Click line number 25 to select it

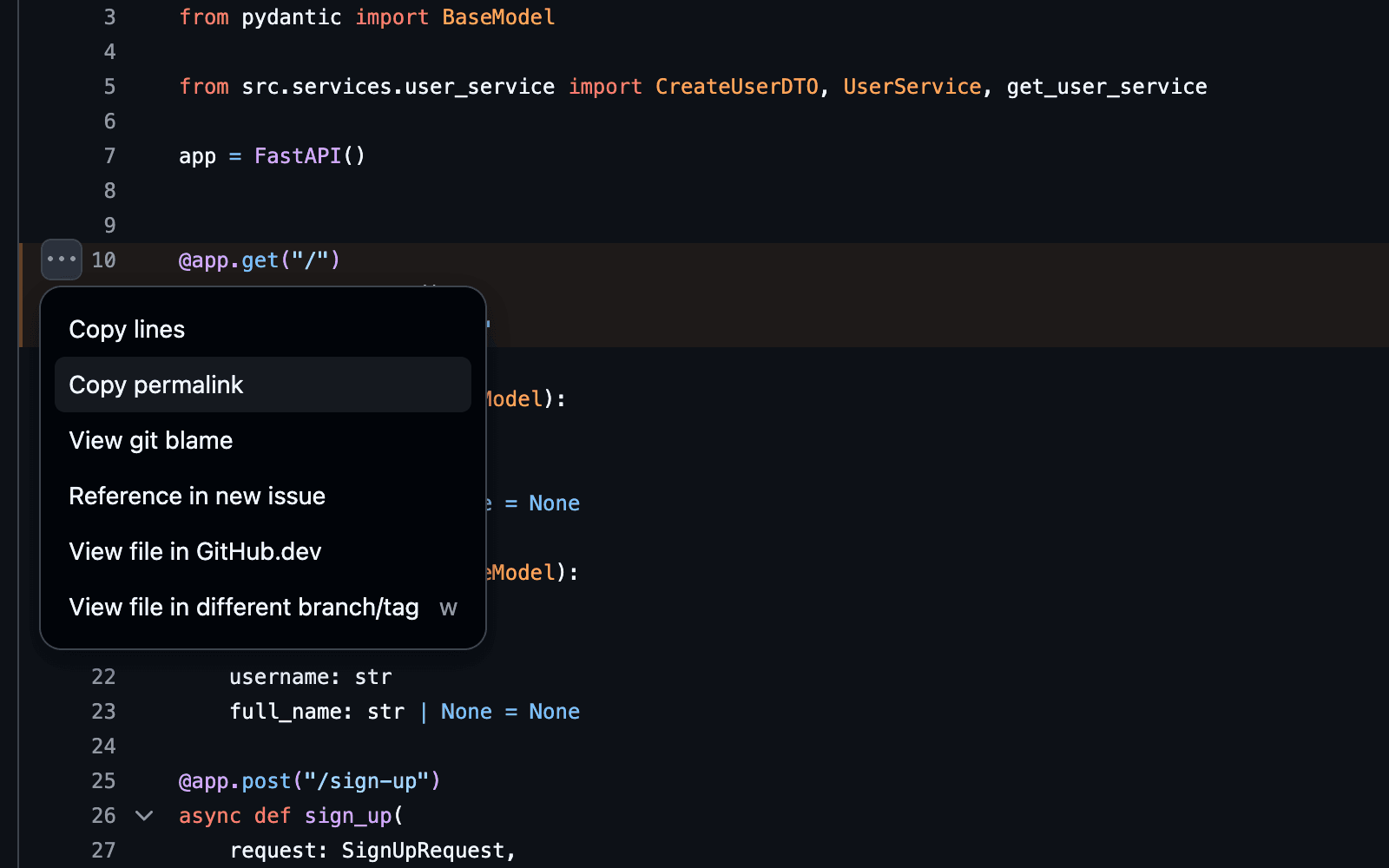point(103,780)
